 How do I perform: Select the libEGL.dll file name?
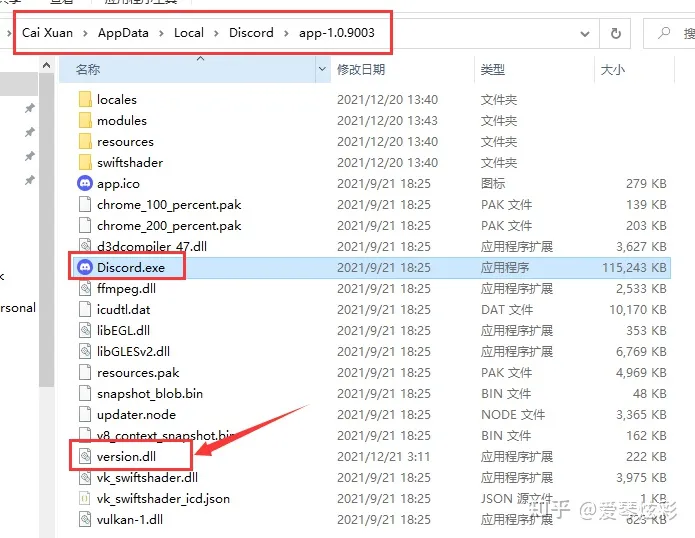(x=123, y=330)
